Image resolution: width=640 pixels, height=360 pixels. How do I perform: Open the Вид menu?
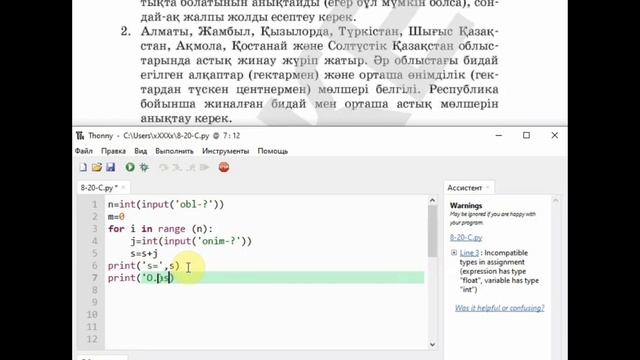tap(141, 151)
